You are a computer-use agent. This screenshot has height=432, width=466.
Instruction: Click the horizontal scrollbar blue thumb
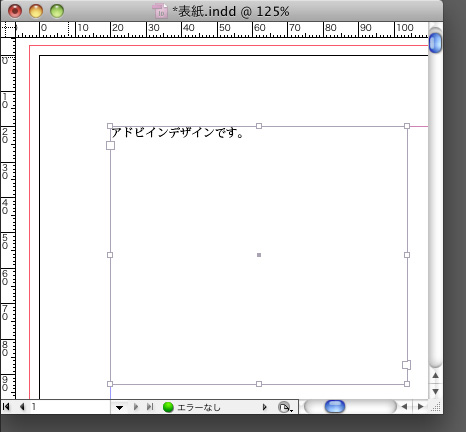coord(335,407)
